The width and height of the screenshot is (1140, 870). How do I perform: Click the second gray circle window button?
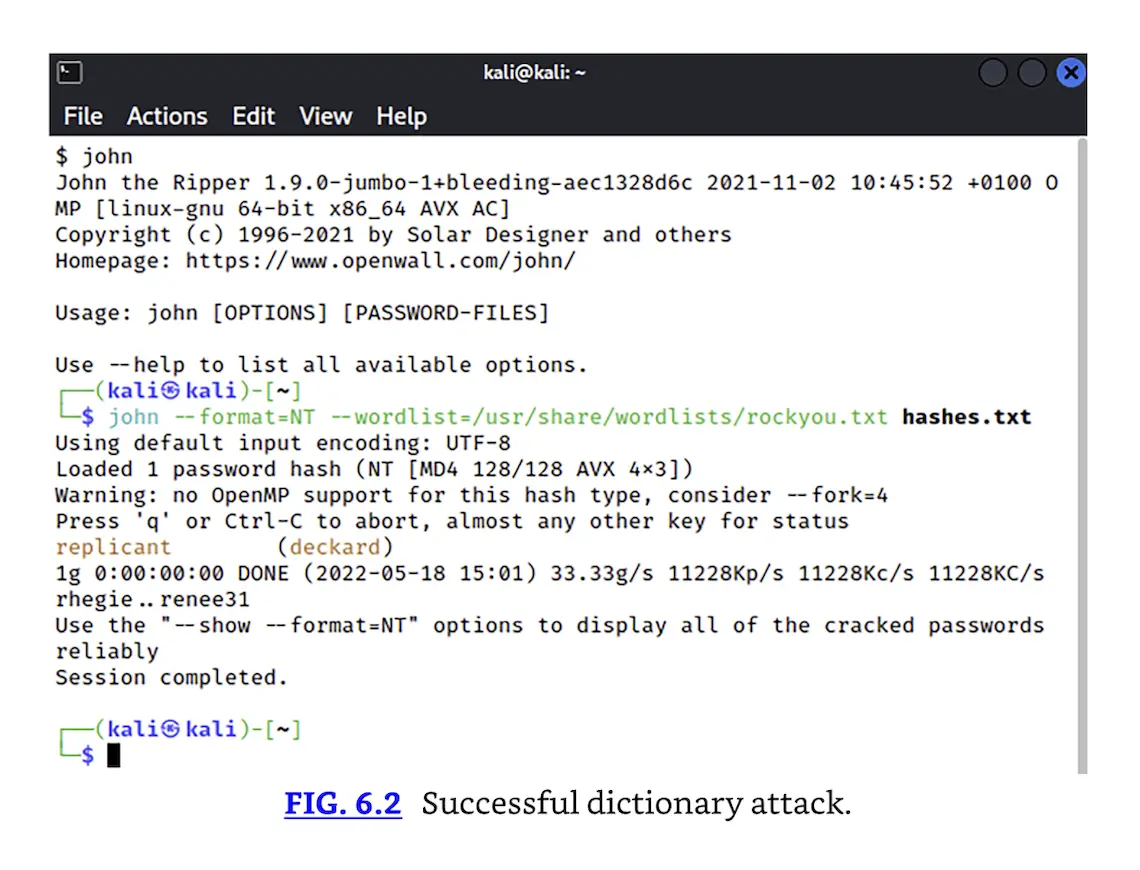tap(1031, 73)
